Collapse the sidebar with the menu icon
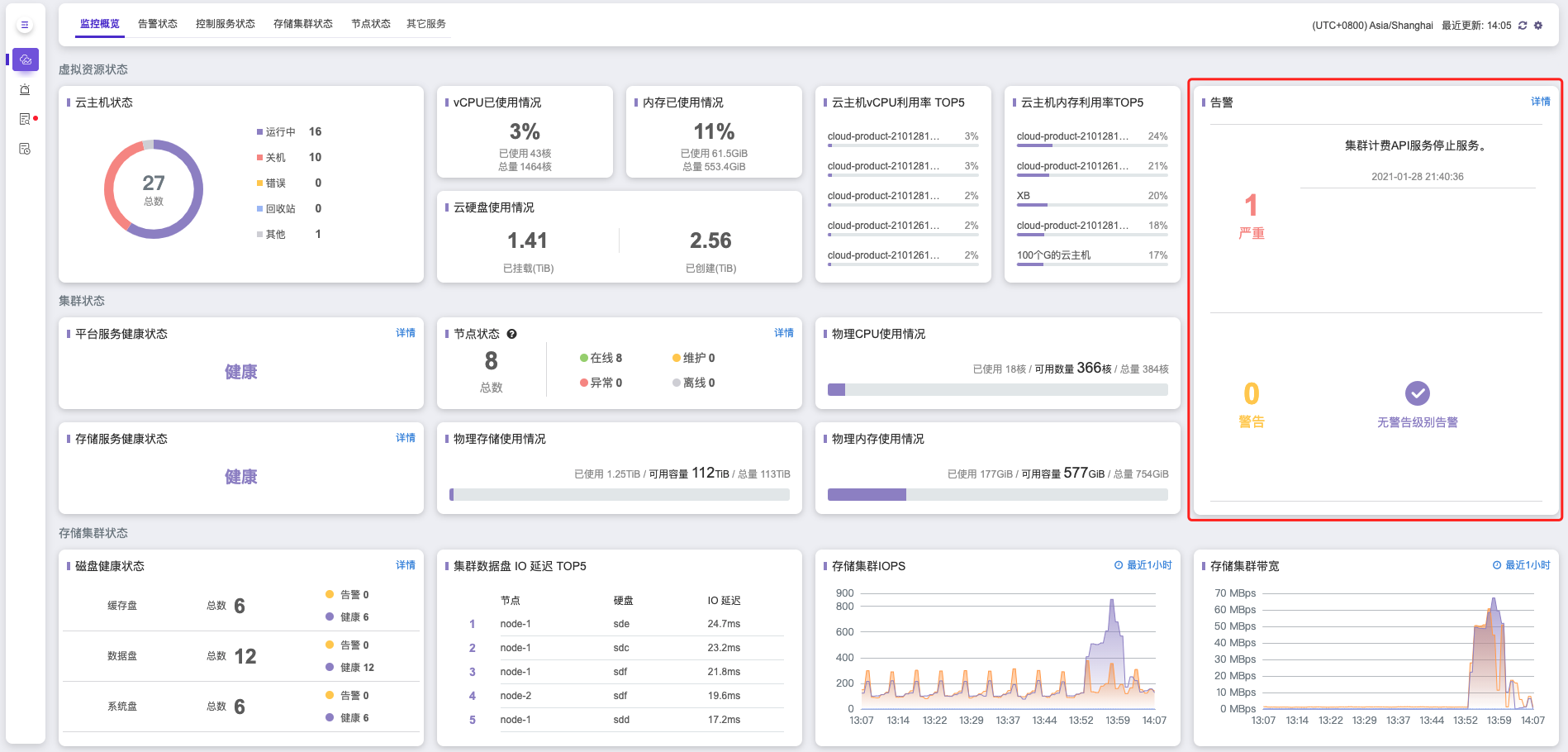The width and height of the screenshot is (1568, 752). [x=25, y=25]
